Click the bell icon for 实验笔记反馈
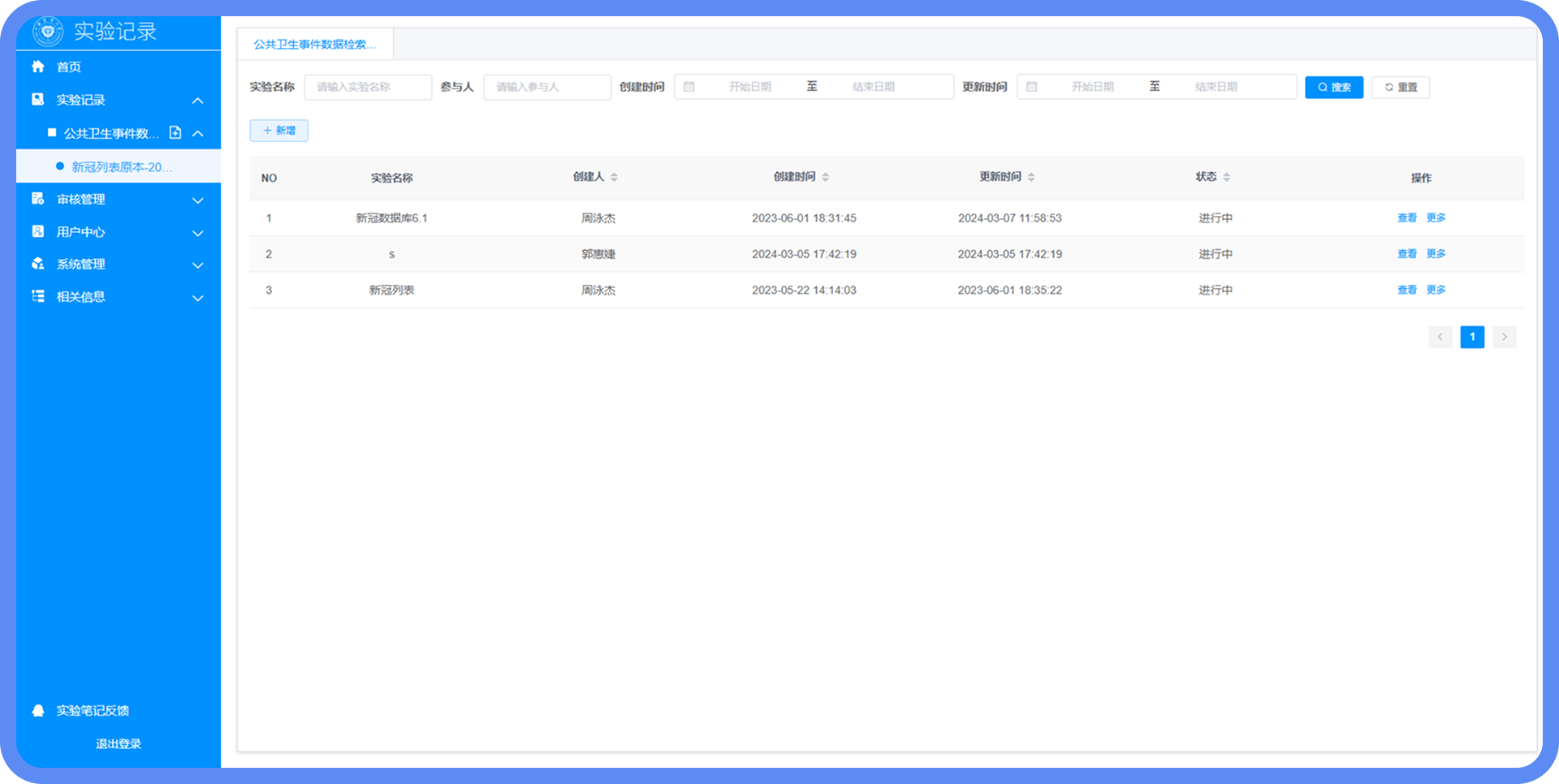Screen dimensions: 1559x784 [x=38, y=710]
